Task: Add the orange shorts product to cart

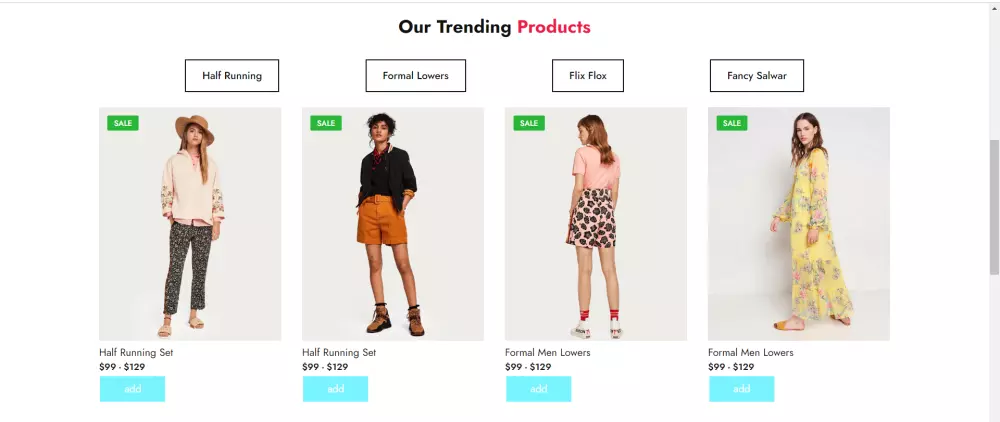Action: tap(335, 389)
